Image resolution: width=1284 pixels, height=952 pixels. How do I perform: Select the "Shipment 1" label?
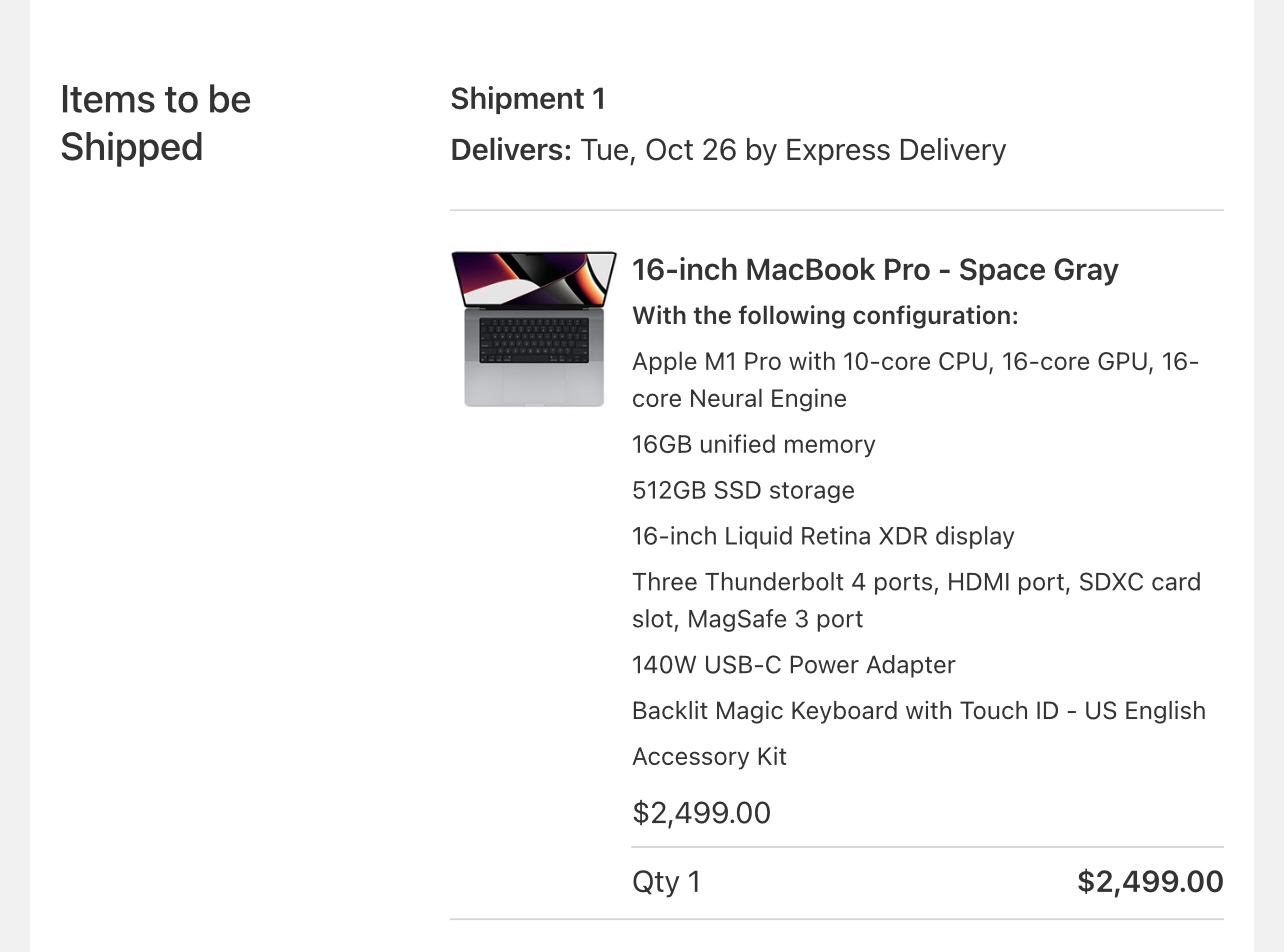527,99
